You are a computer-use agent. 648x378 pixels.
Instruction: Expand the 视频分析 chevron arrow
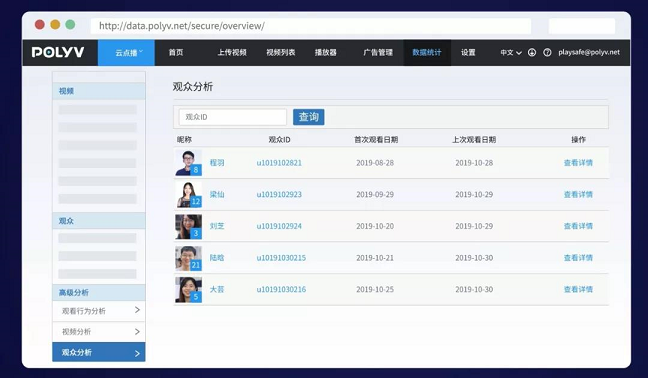pos(137,332)
